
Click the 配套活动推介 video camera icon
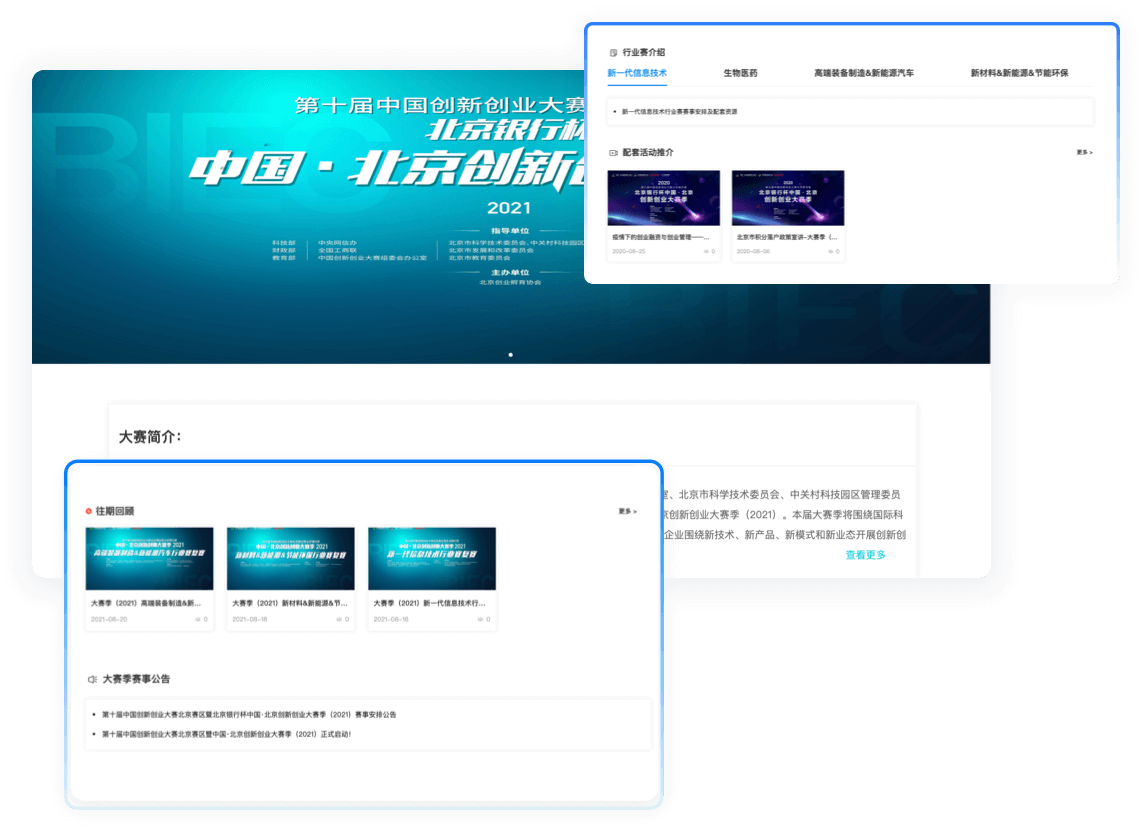point(611,152)
